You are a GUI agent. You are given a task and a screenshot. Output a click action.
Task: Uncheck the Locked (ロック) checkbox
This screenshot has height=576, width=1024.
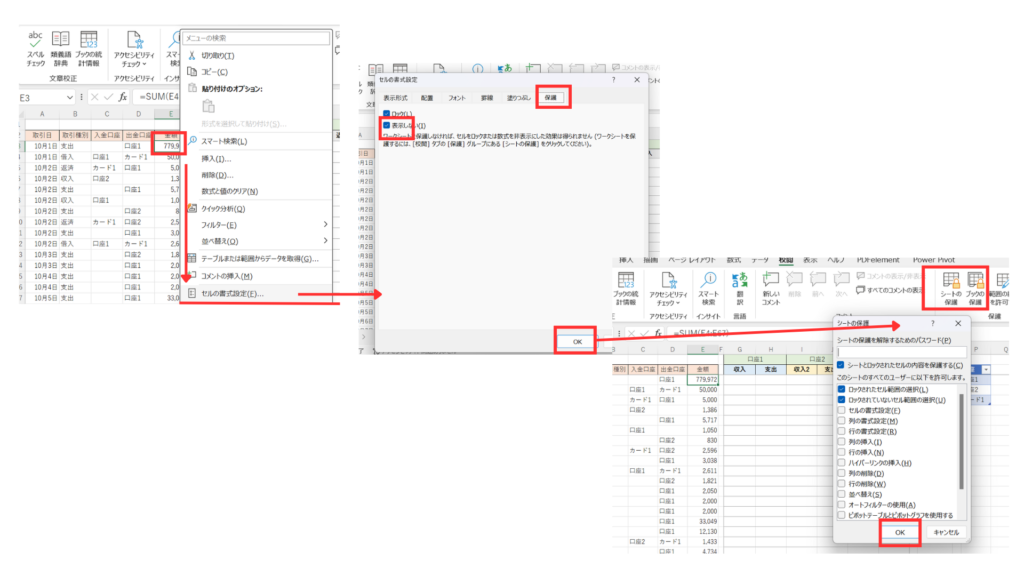pos(386,114)
